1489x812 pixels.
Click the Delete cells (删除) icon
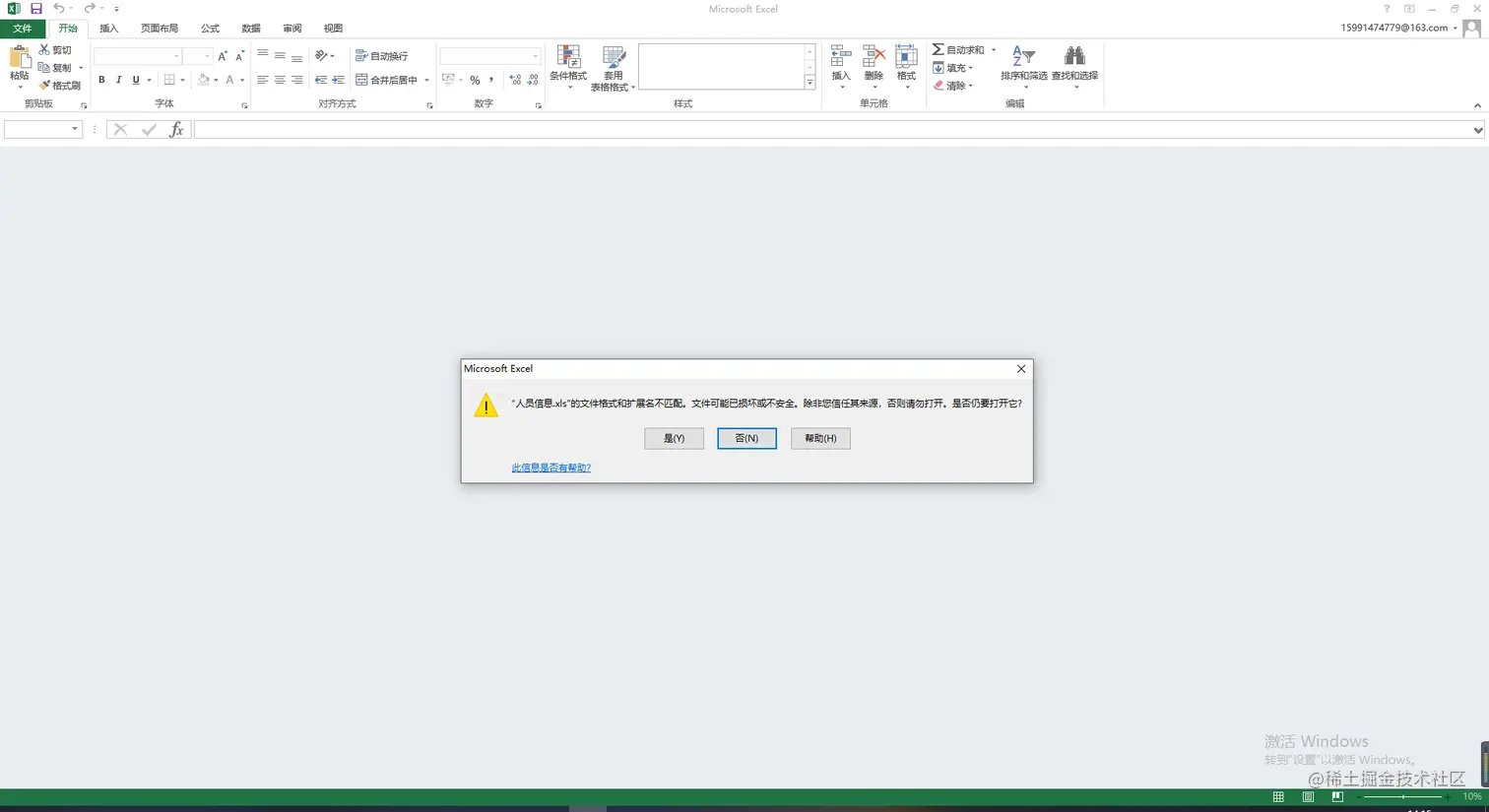click(874, 56)
